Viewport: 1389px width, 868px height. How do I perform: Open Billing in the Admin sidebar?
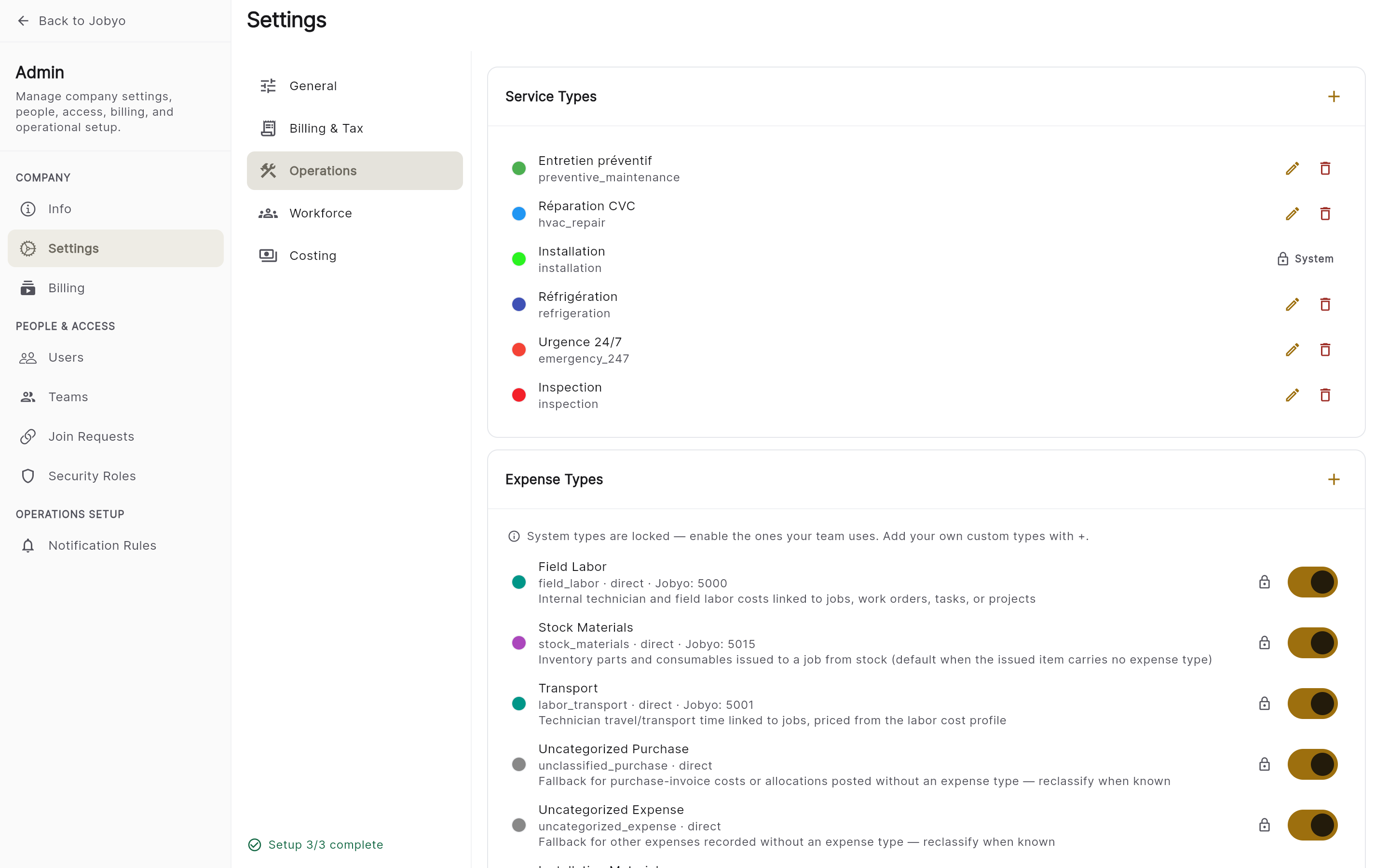point(115,288)
